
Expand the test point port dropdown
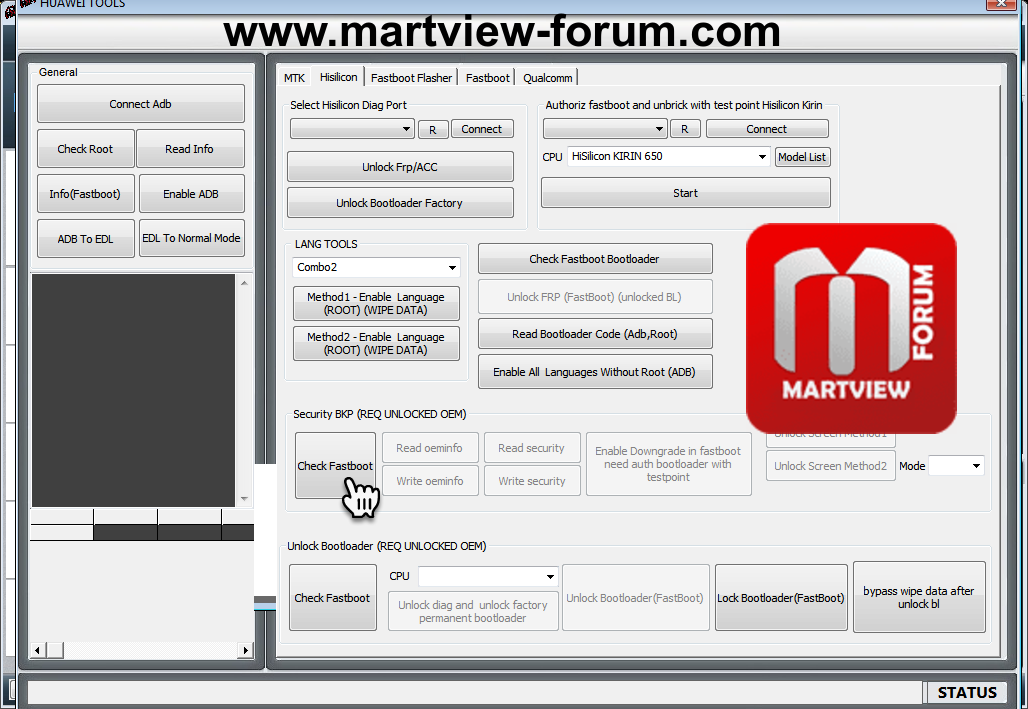[x=604, y=129]
